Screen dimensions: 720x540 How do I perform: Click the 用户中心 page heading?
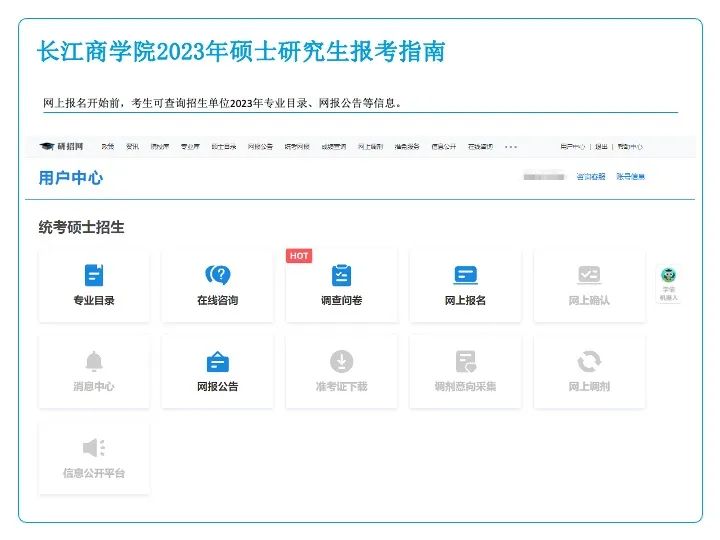coord(71,178)
